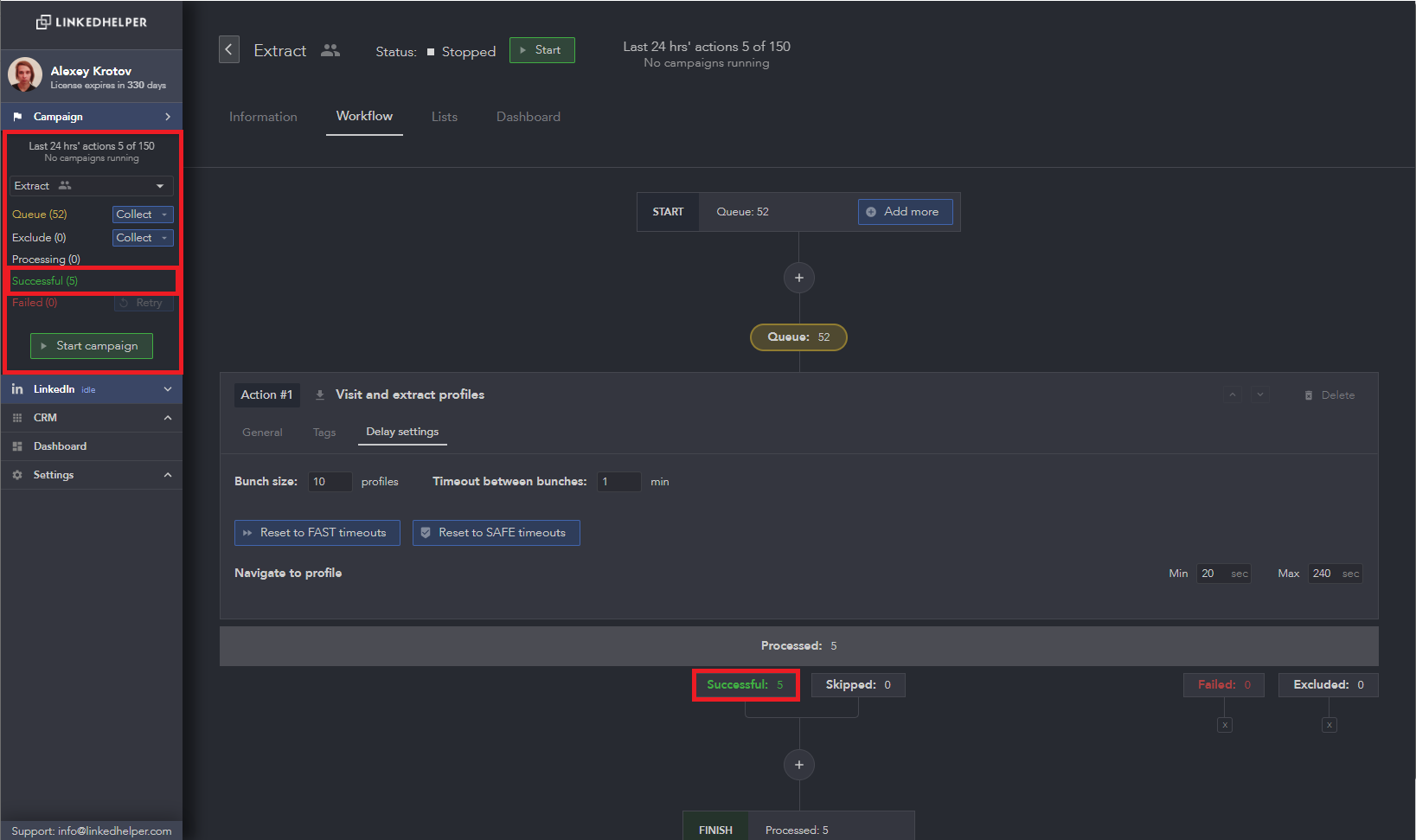Click the Processed: 5 bar
Image resolution: width=1416 pixels, height=840 pixels.
point(799,646)
